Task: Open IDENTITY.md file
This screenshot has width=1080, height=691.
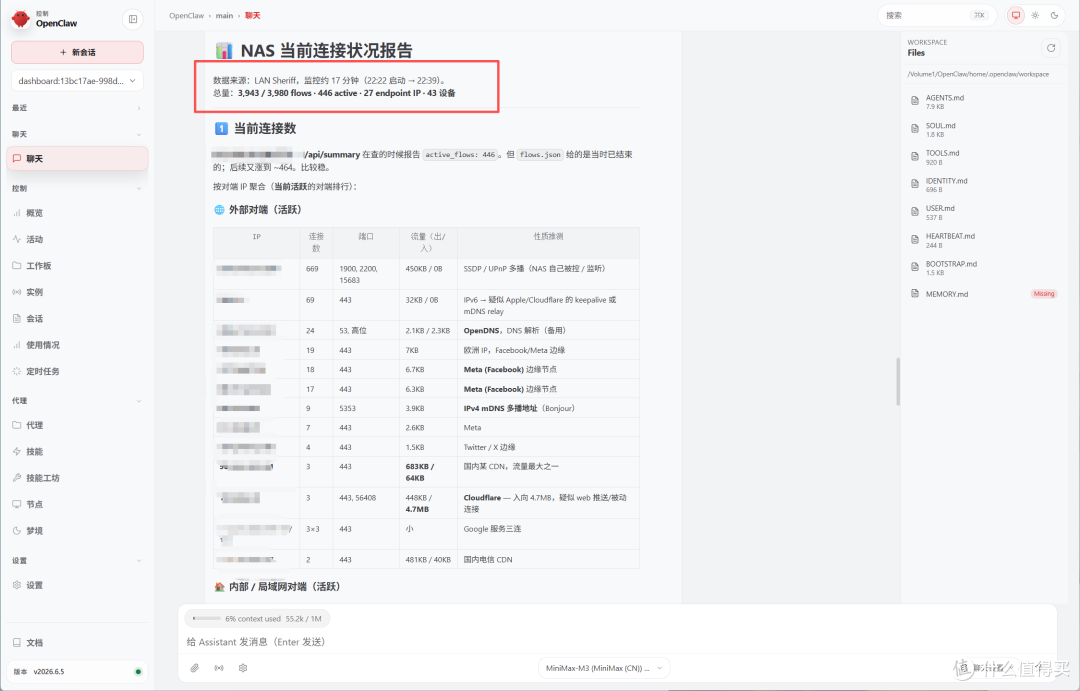Action: 984,184
